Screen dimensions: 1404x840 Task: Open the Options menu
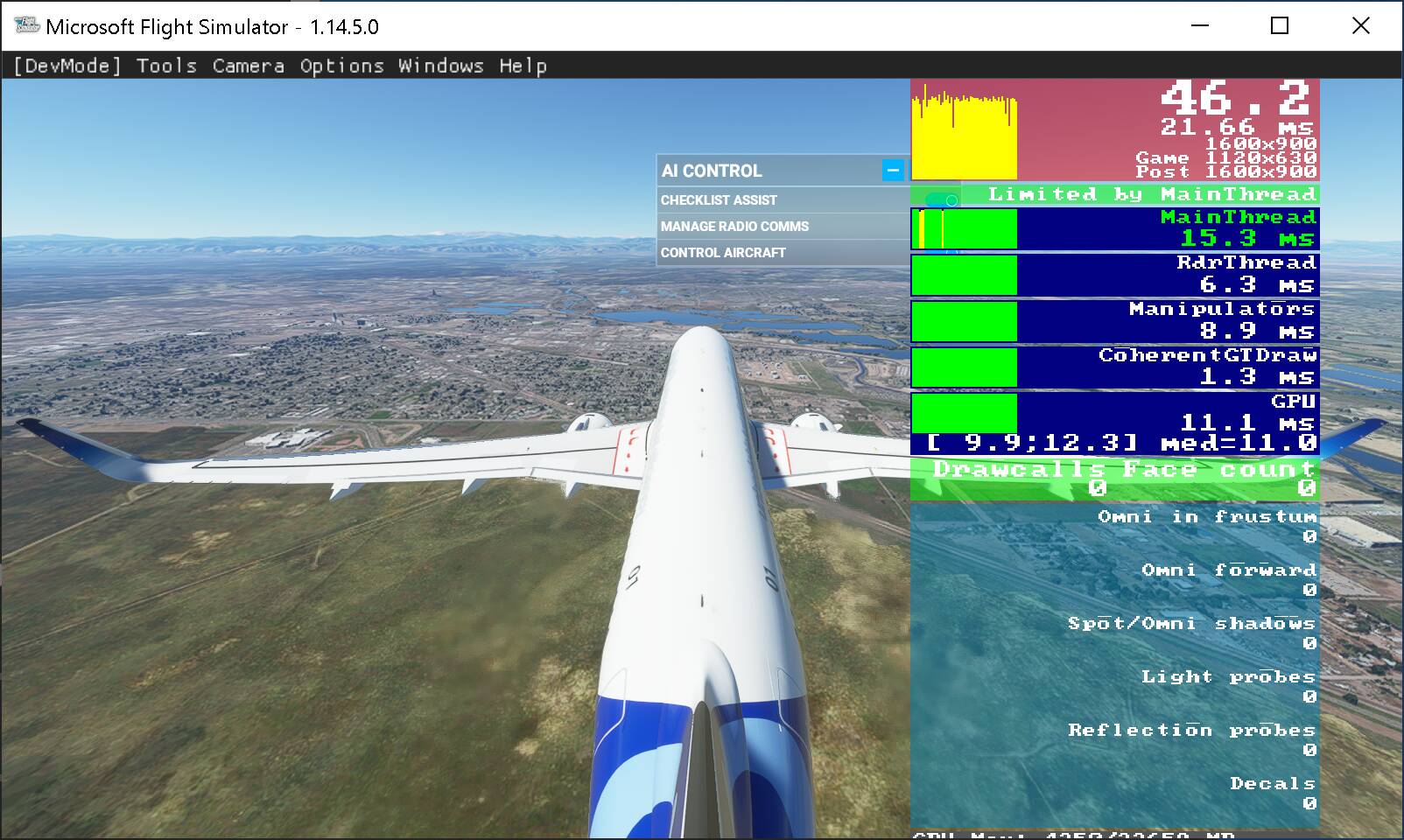[x=341, y=66]
